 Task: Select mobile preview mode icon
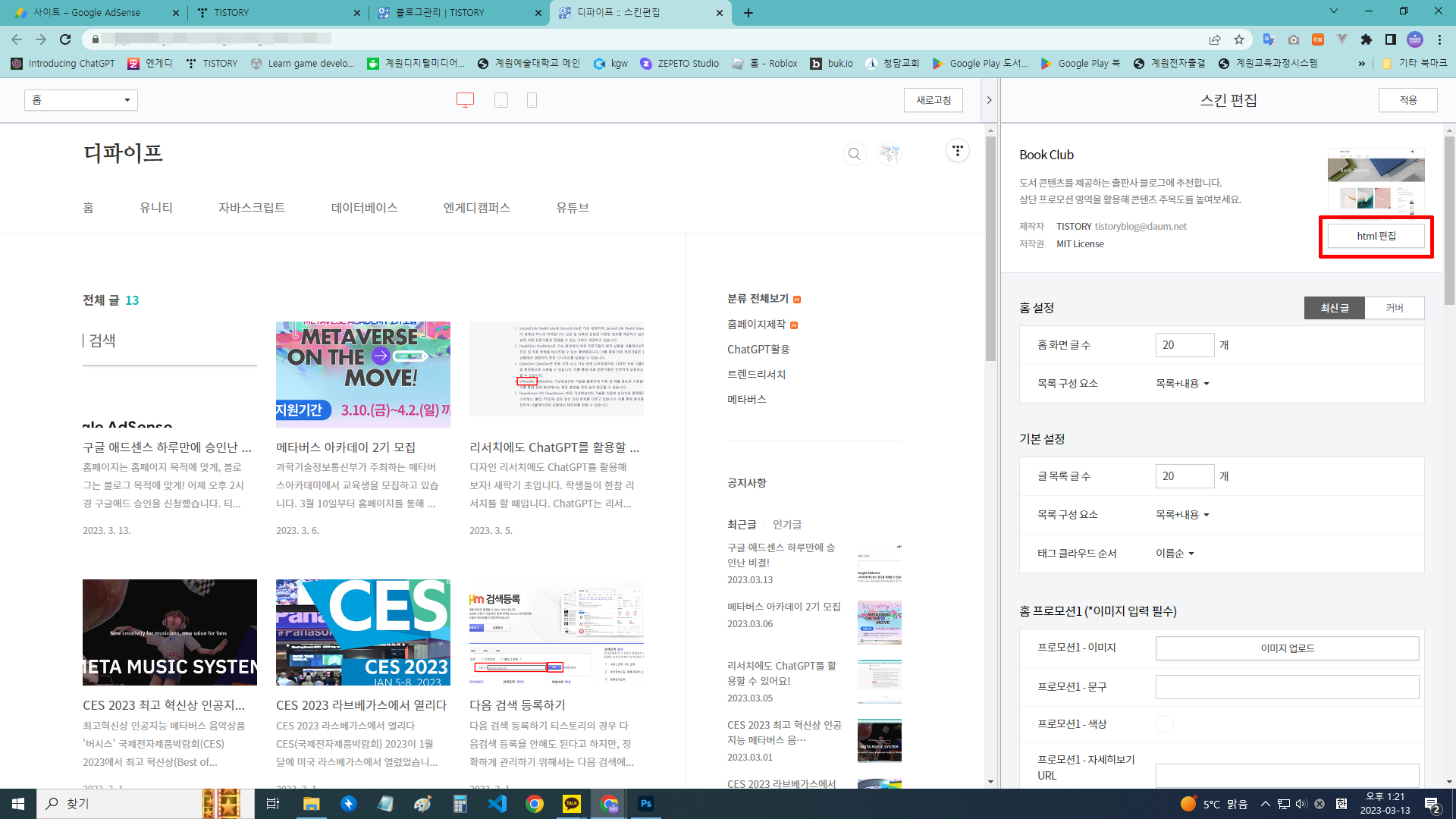532,100
